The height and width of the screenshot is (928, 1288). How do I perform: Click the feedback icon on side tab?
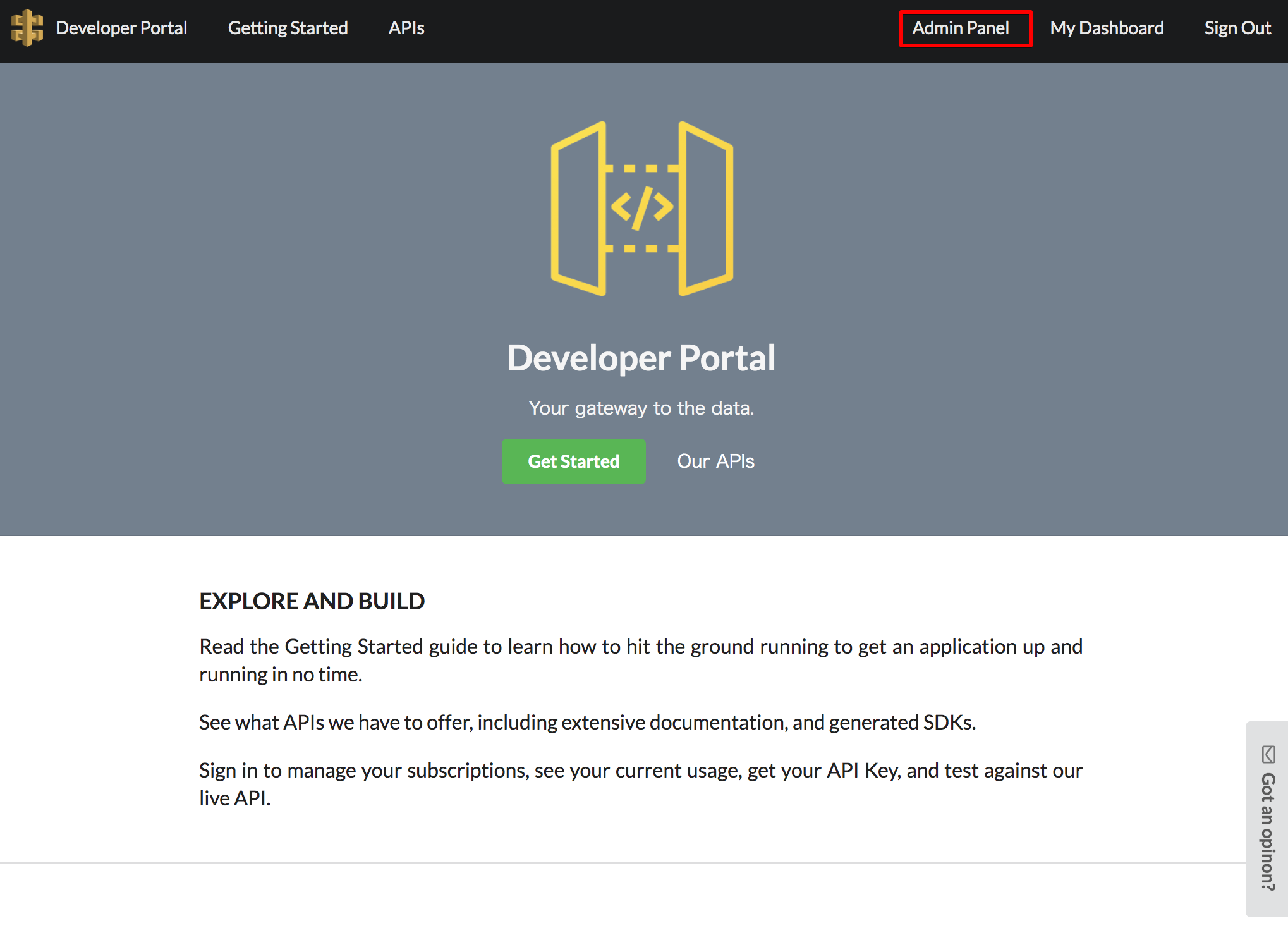coord(1268,754)
